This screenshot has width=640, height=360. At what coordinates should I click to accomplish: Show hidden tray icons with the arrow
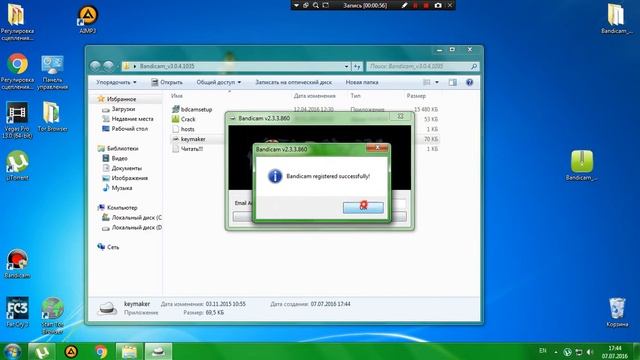[556, 352]
